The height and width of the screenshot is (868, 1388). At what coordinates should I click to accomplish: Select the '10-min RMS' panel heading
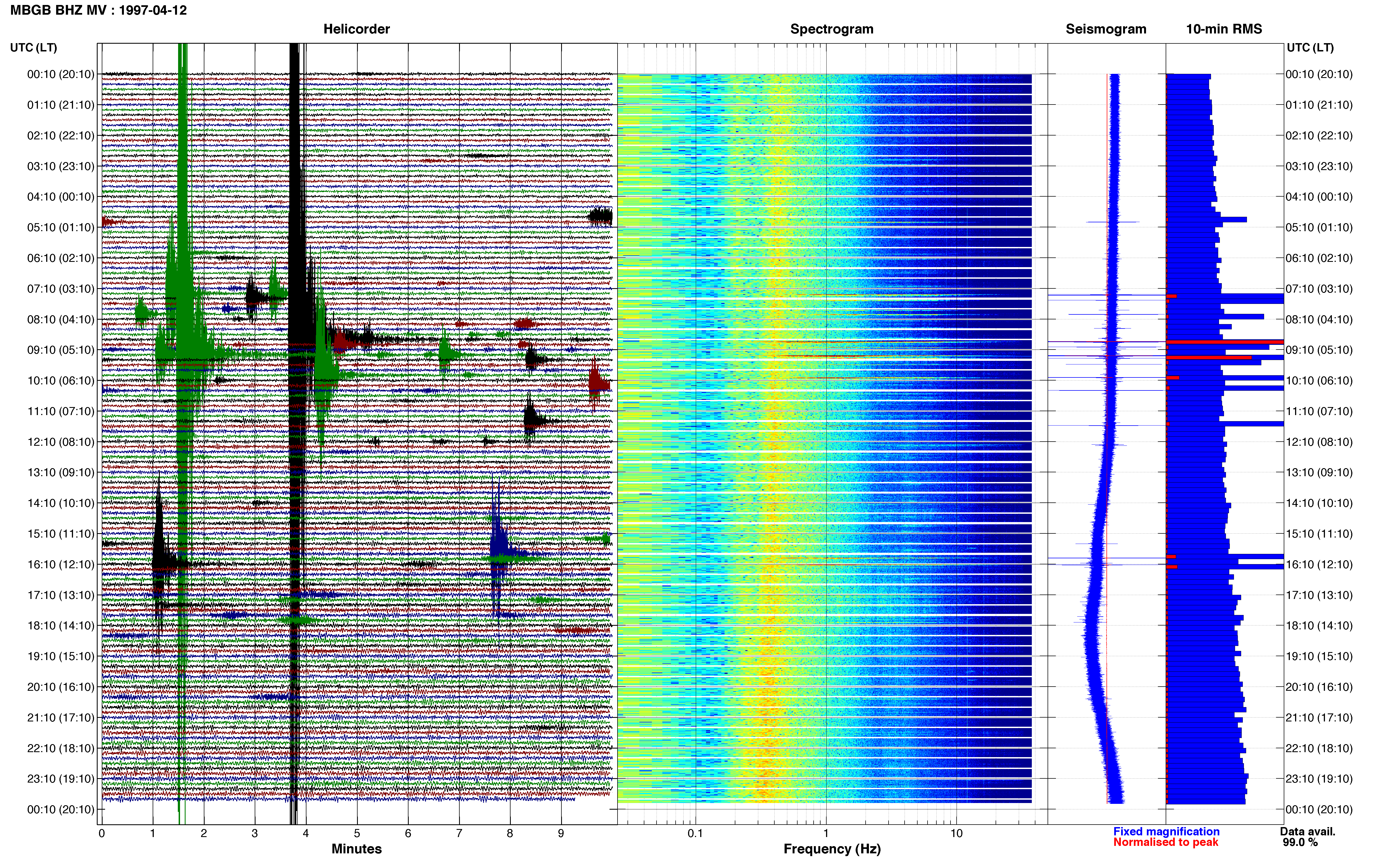pos(1224,29)
